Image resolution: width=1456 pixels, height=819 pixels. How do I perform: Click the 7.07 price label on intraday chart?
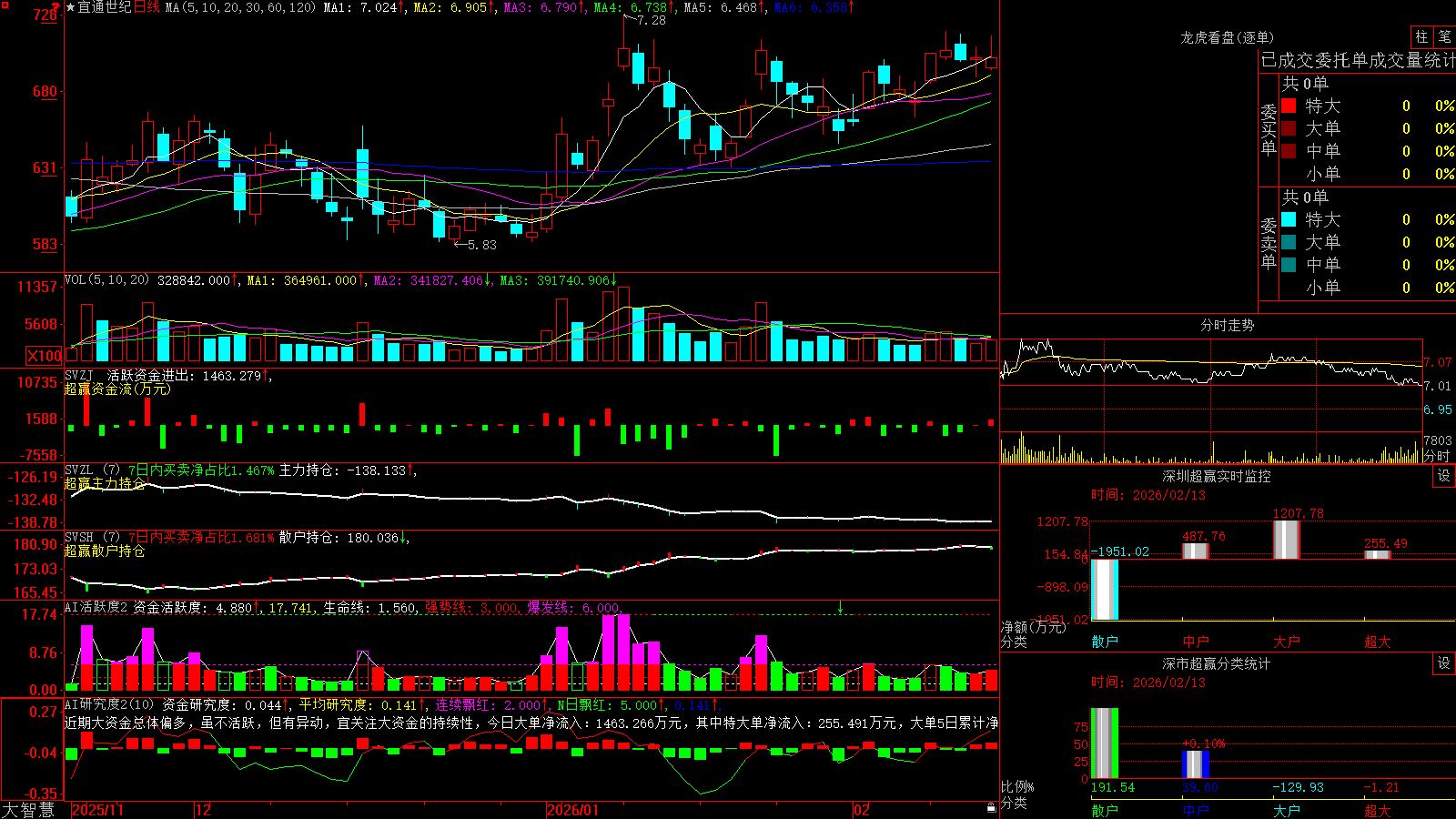coord(1438,362)
